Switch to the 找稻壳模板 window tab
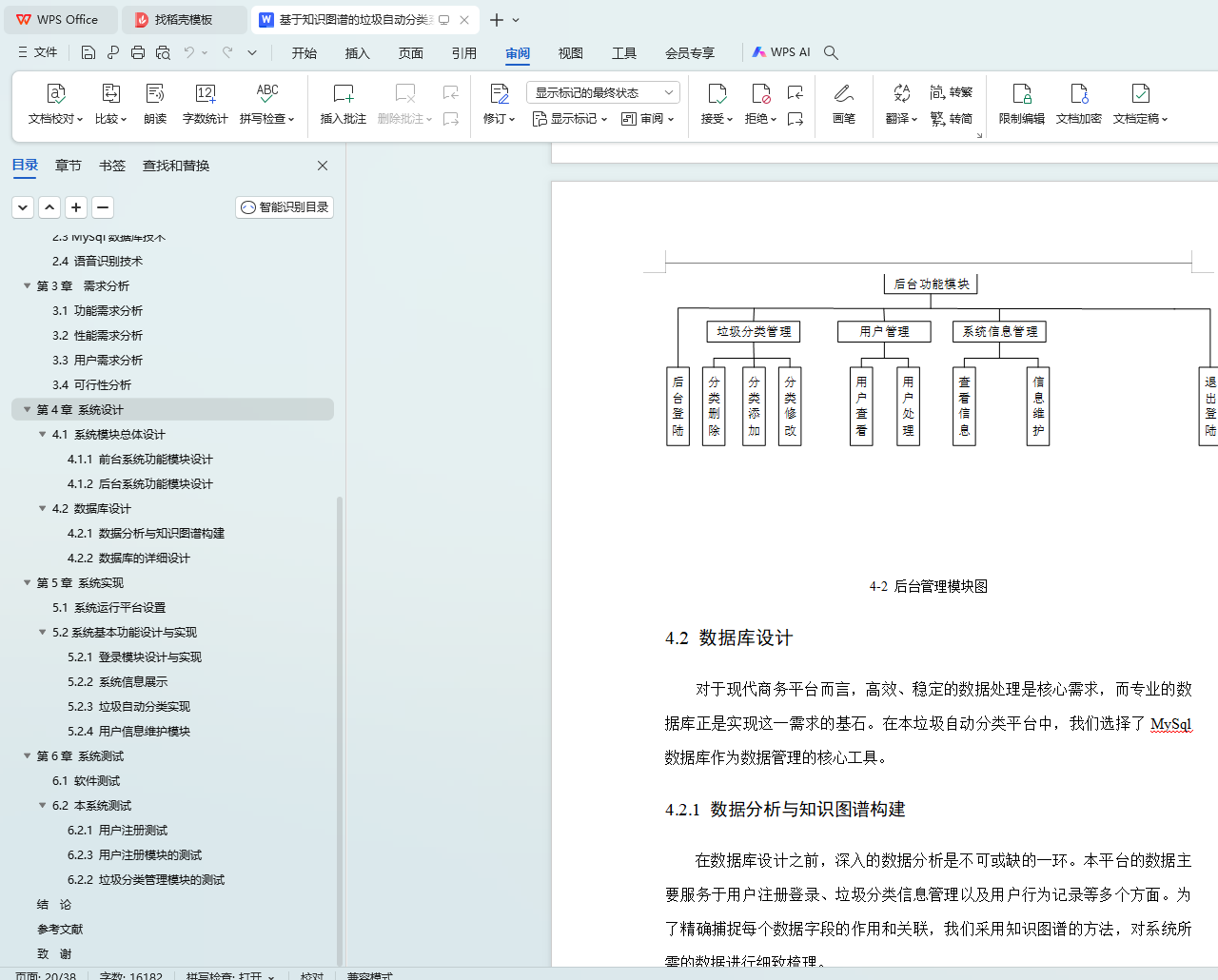Image resolution: width=1218 pixels, height=980 pixels. [x=184, y=20]
